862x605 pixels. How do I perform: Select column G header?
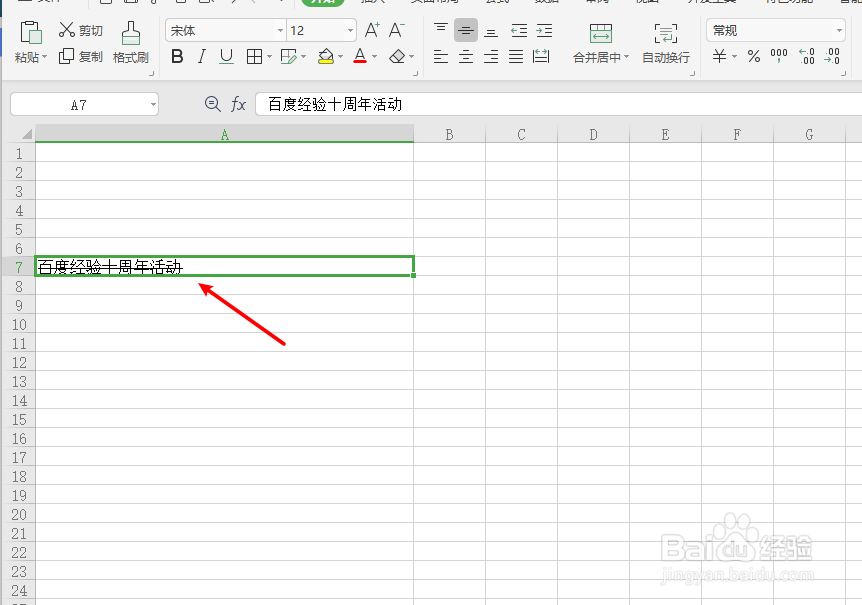pos(809,135)
